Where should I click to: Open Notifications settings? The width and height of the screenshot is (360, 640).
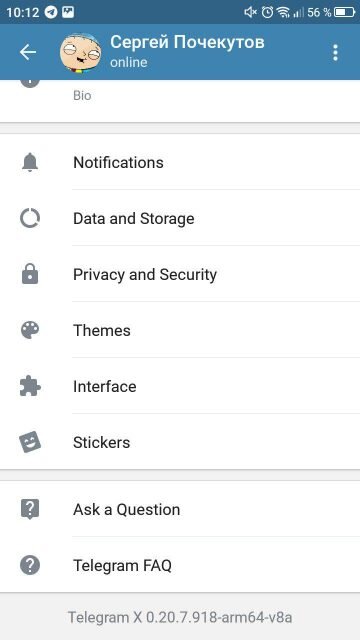[180, 162]
